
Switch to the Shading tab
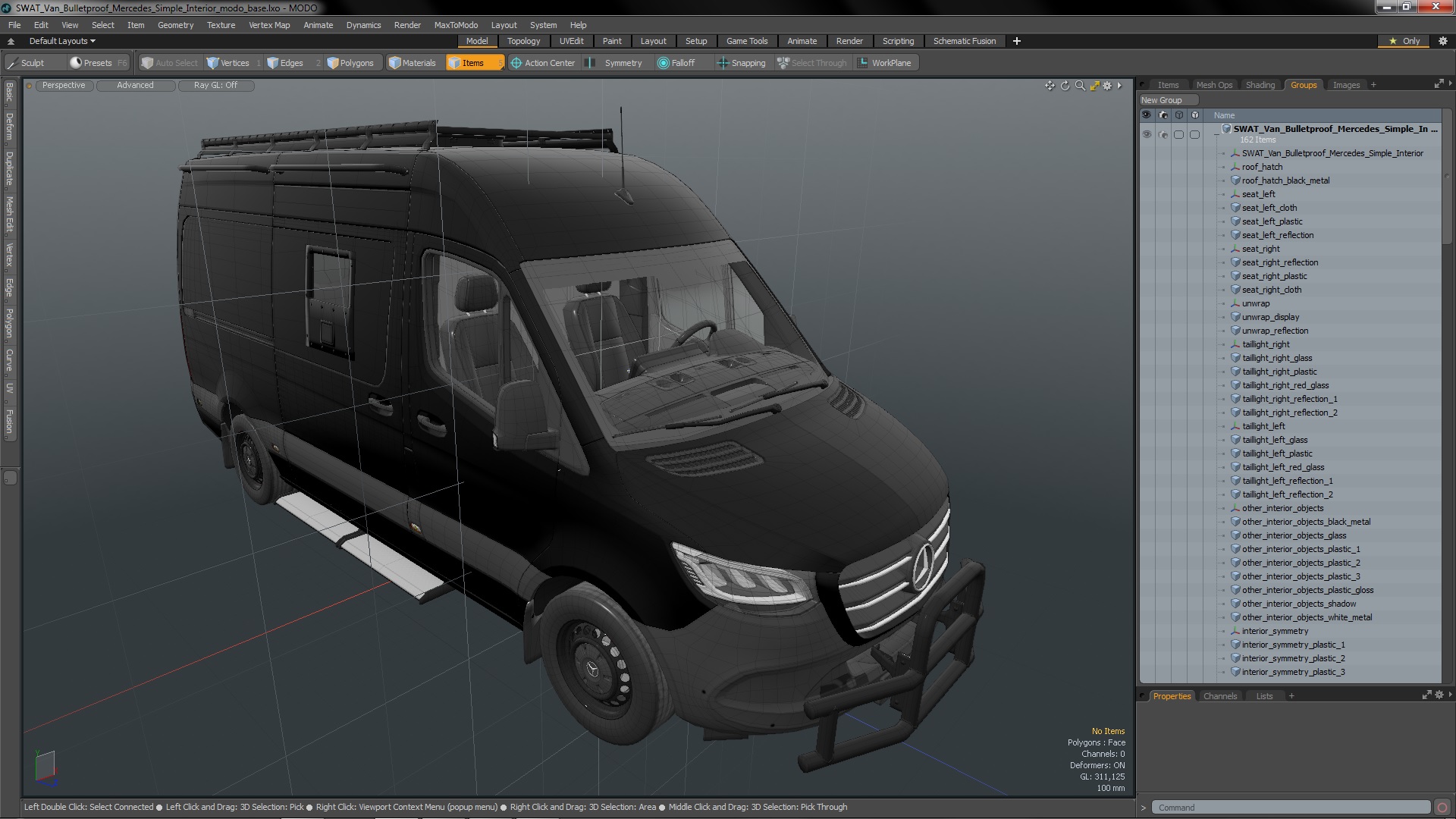point(1260,85)
